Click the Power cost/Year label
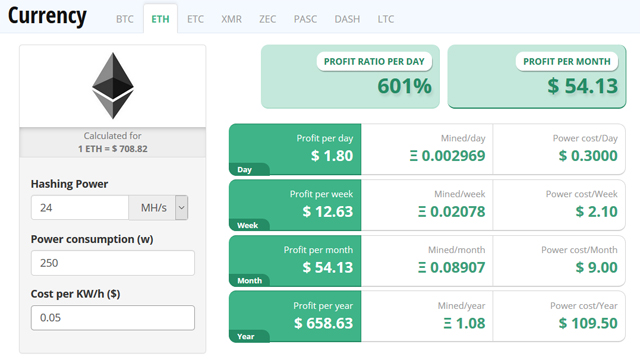This screenshot has width=640, height=360. 584,306
